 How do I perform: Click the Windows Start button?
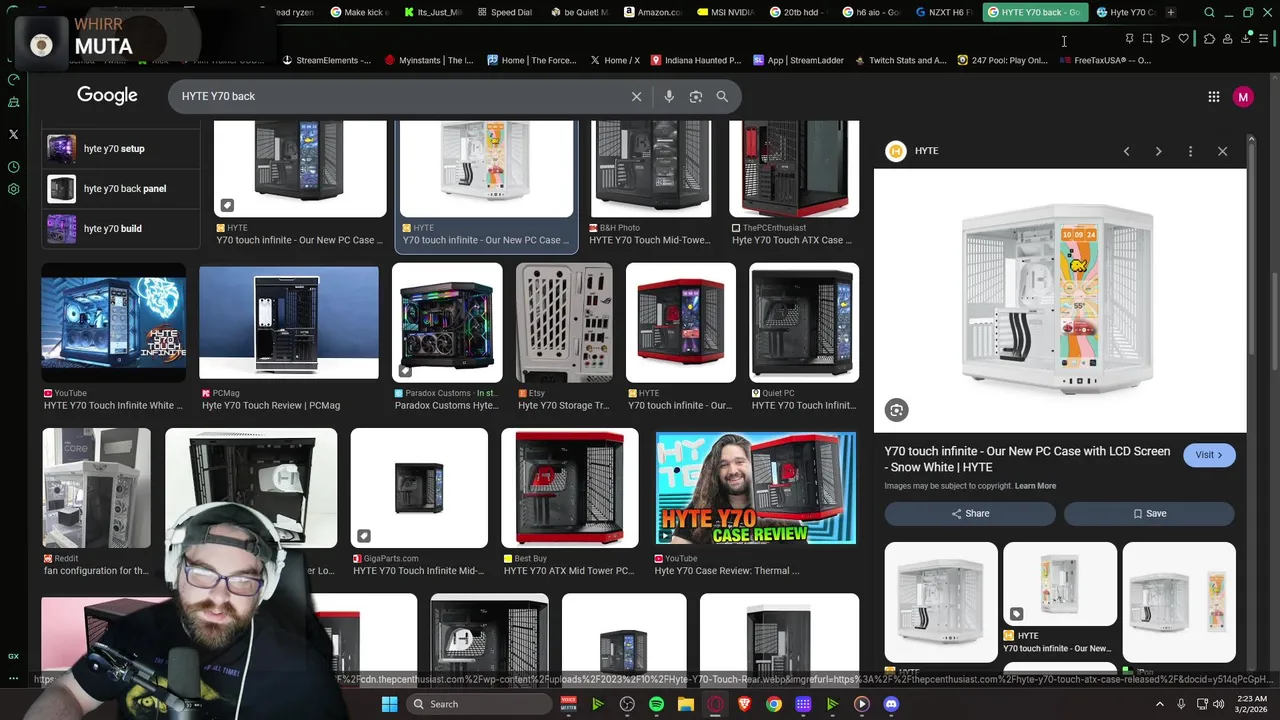389,704
